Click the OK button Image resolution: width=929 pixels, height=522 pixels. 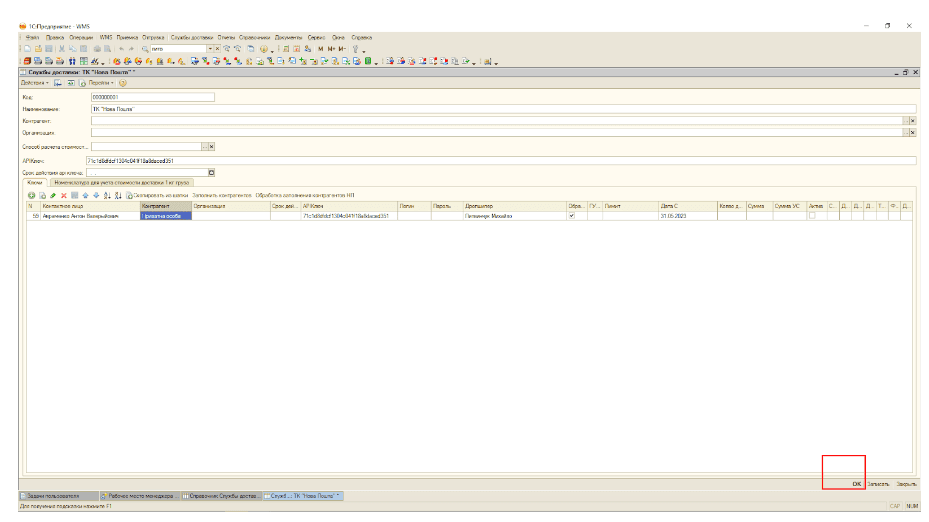[x=856, y=483]
